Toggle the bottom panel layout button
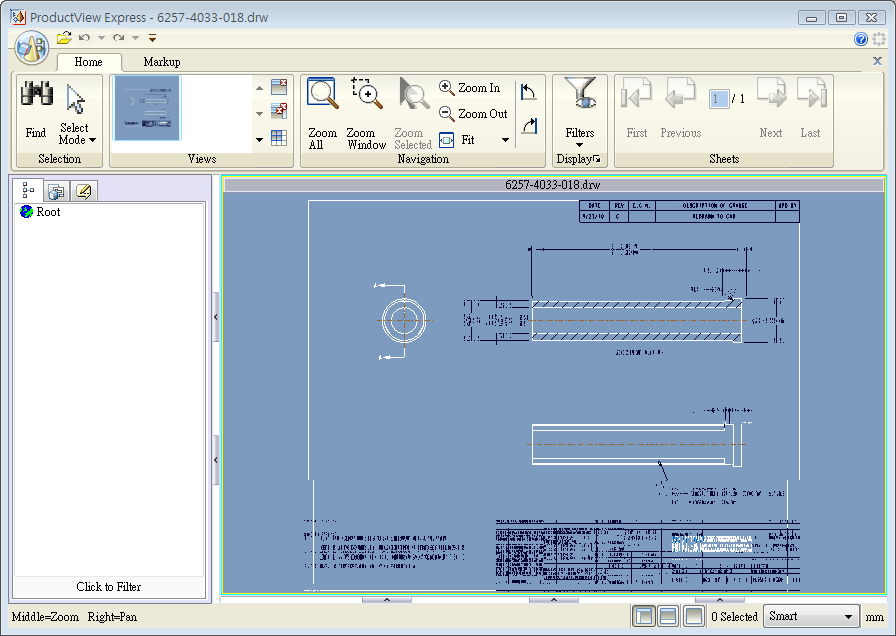This screenshot has height=636, width=896. 668,617
